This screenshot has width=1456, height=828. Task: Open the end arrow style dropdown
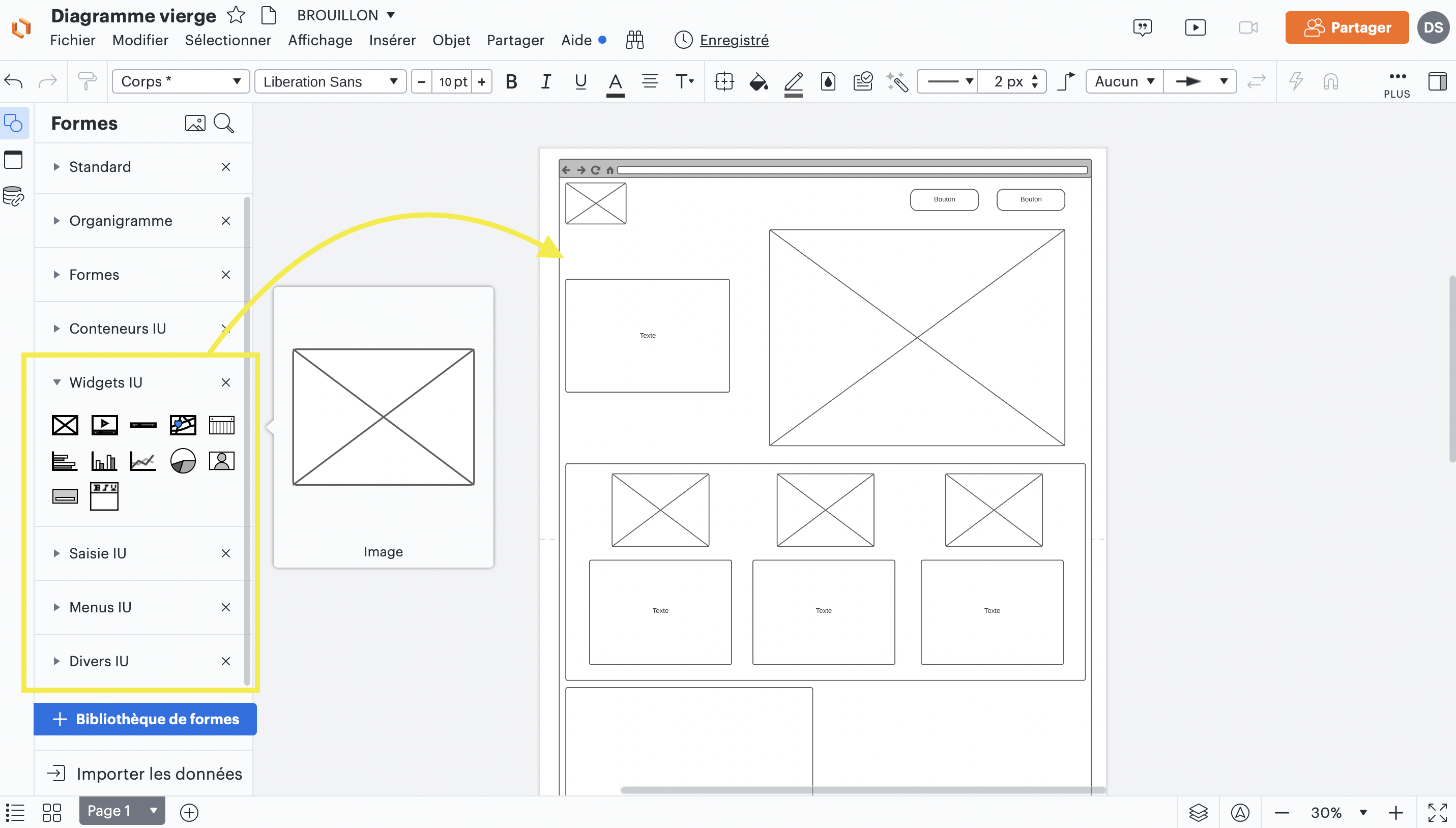1200,81
